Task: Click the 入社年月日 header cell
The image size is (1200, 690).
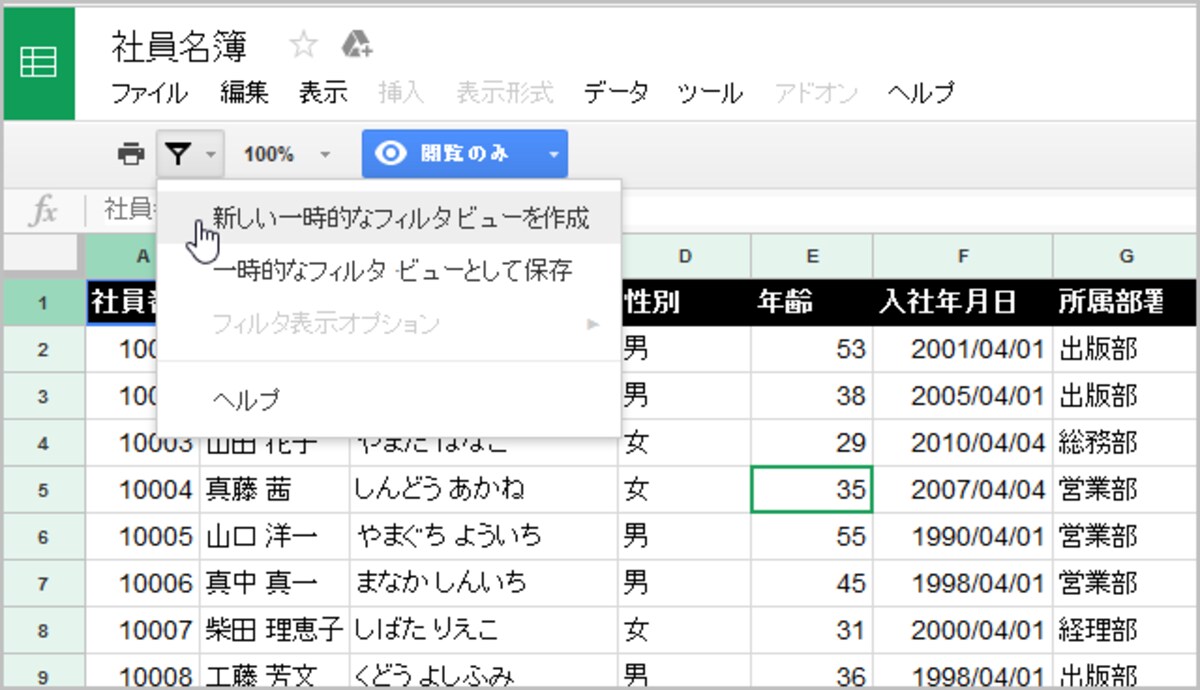Action: (963, 302)
